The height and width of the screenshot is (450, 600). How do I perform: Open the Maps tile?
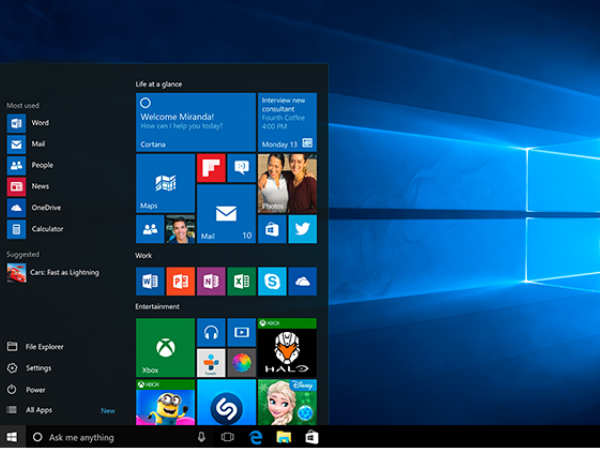pos(165,183)
